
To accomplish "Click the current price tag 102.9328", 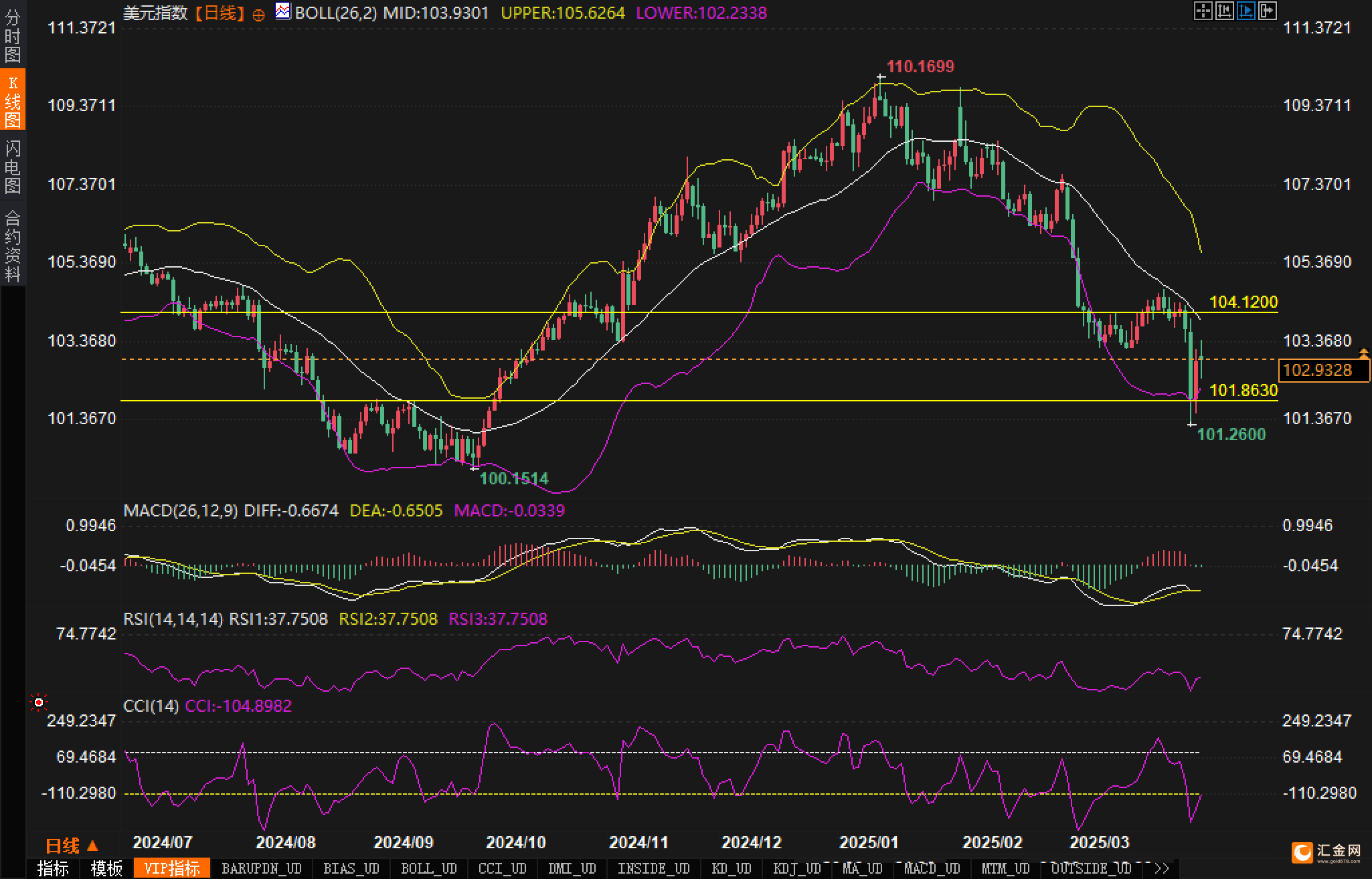I will (1324, 370).
